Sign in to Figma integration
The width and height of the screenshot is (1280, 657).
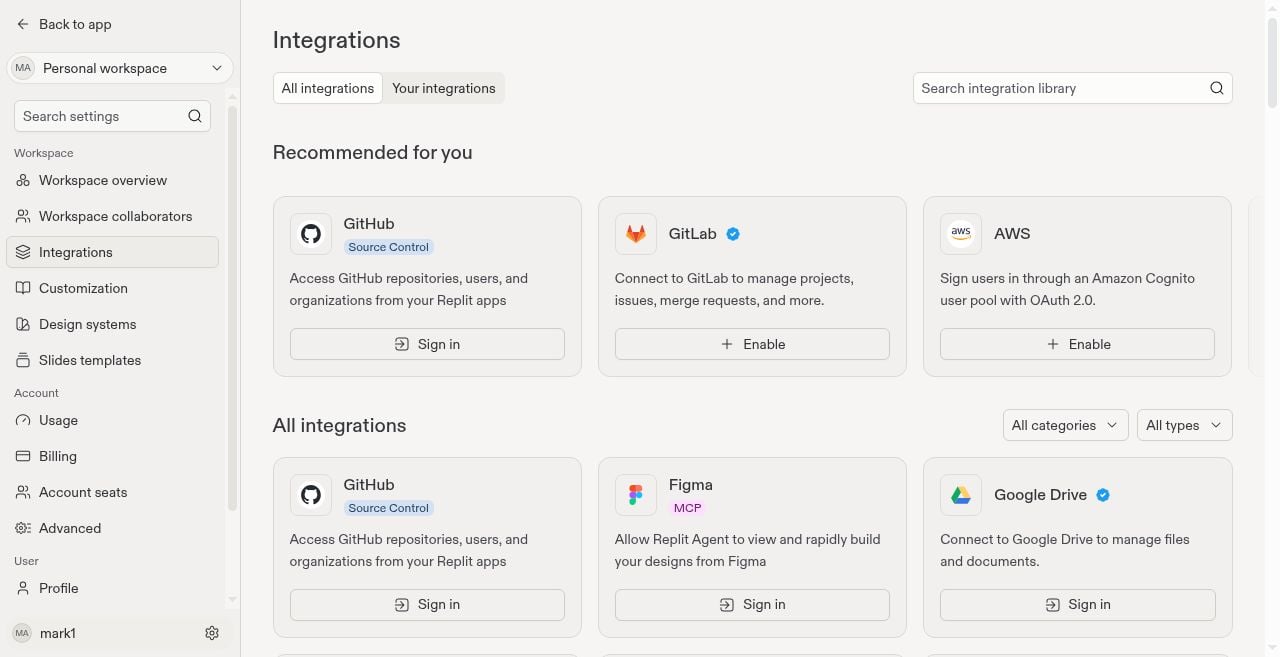(752, 604)
